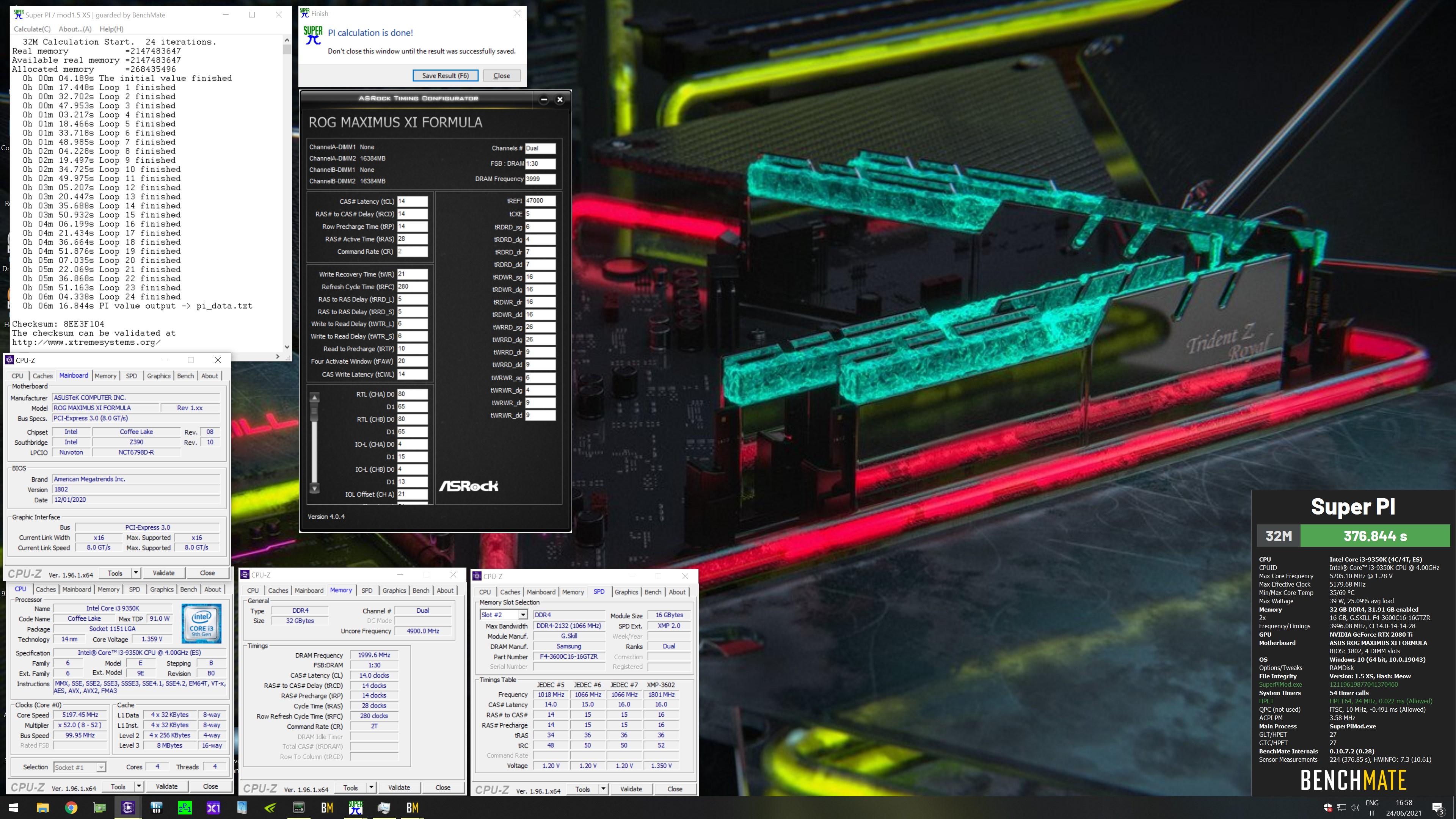Screen dimensions: 1456x819
Task: Open Tools dropdown arrow in SPD CPU-Z window
Action: (x=603, y=789)
